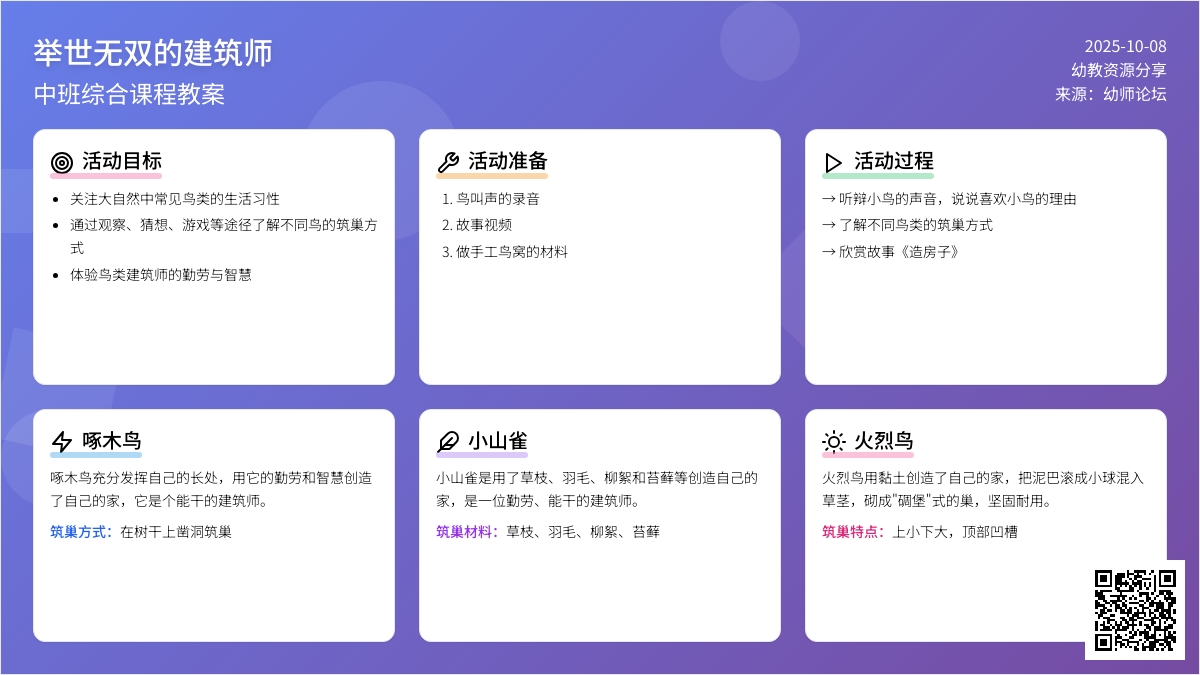Select the 幼教资源分享 header label

(x=1118, y=68)
